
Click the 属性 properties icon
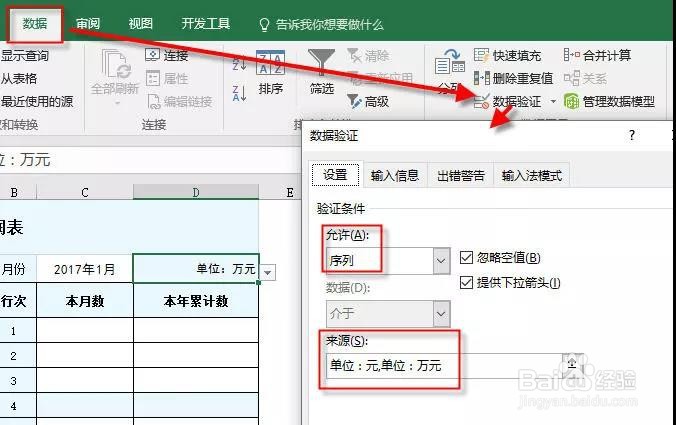point(153,78)
